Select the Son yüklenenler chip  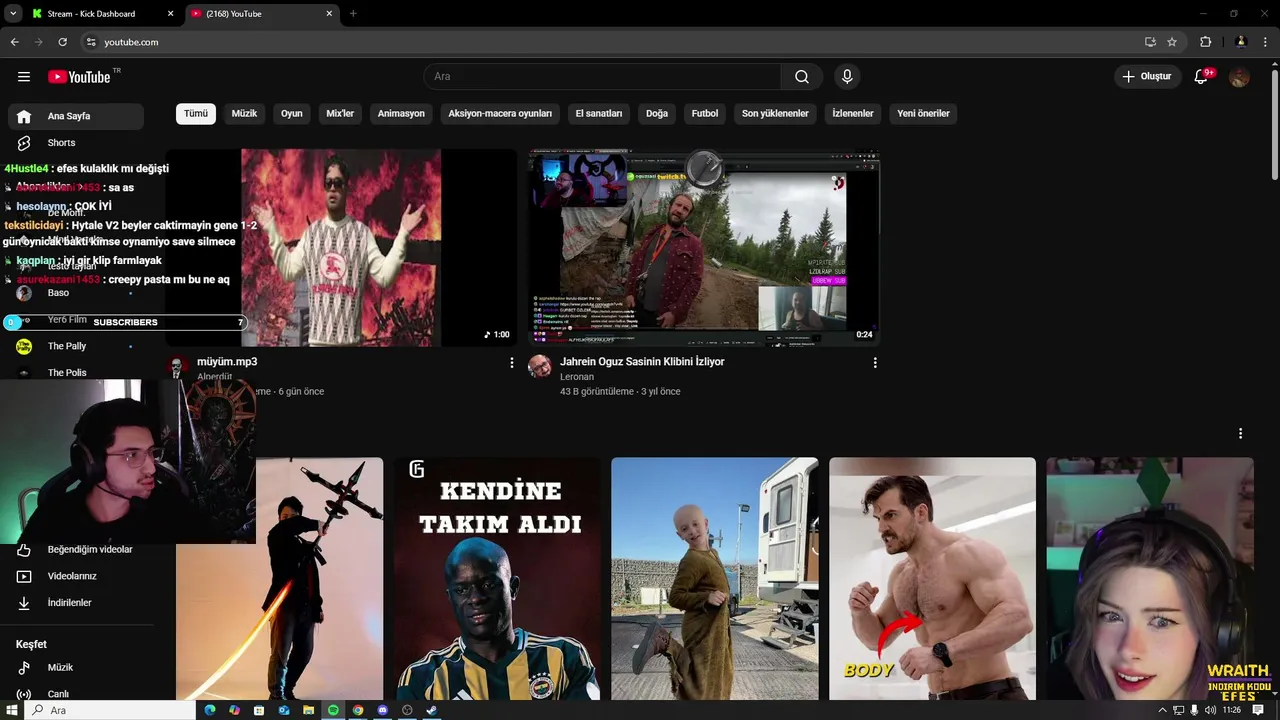(775, 113)
